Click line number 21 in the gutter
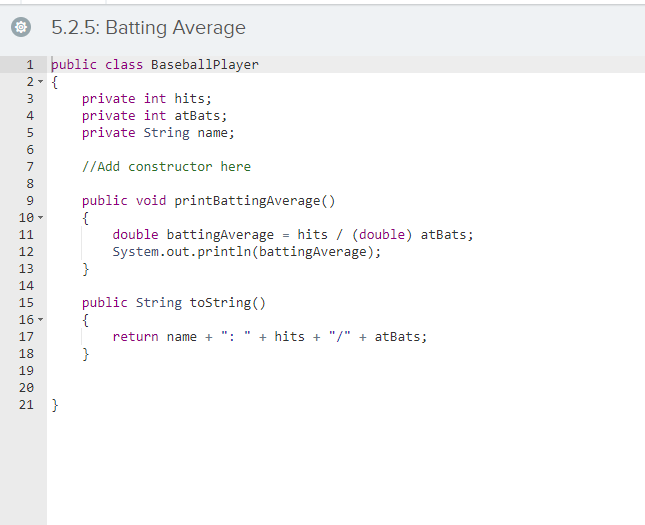Viewport: 645px width, 525px height. (26, 404)
